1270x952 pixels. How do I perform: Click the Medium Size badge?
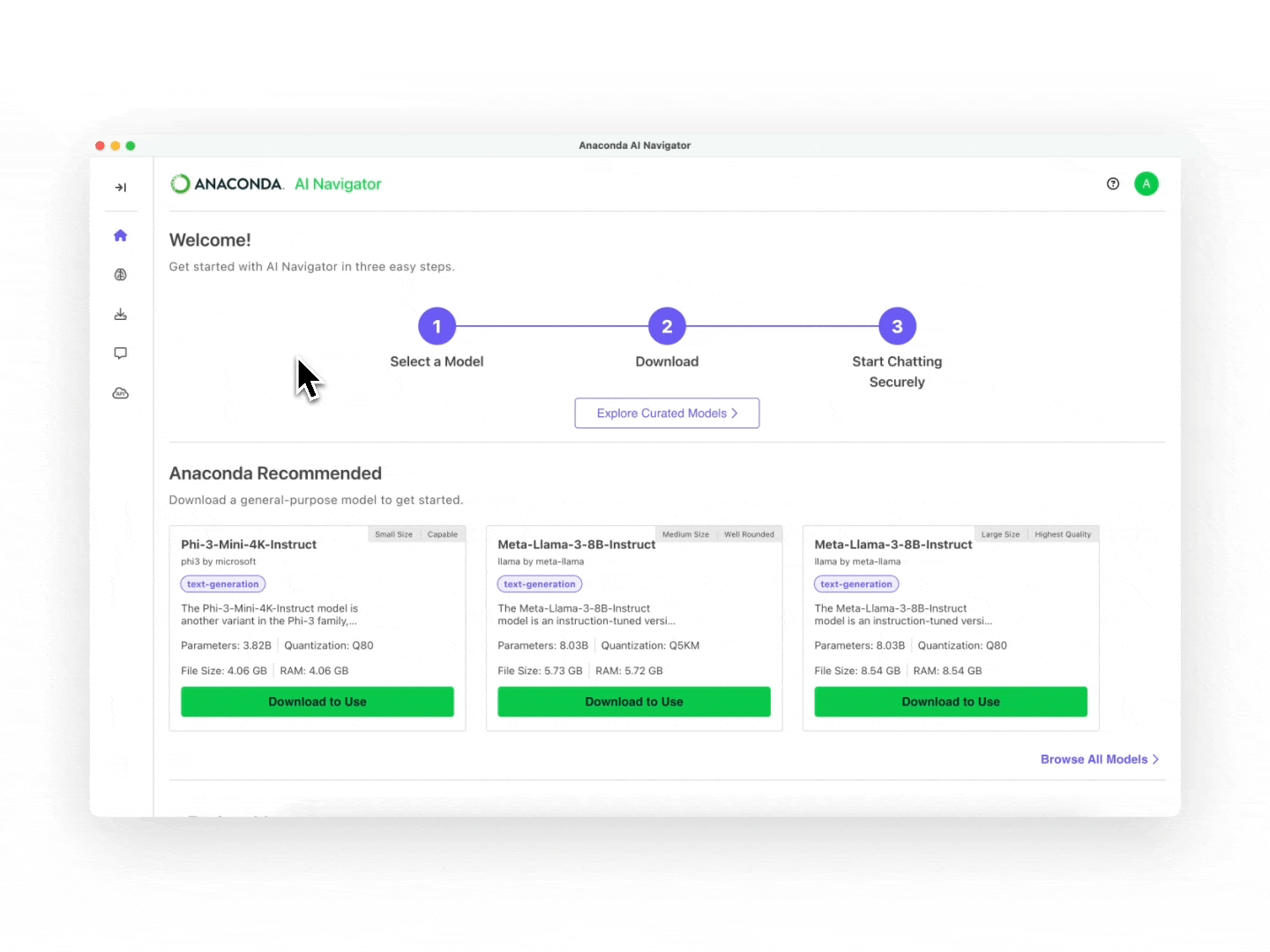[685, 534]
